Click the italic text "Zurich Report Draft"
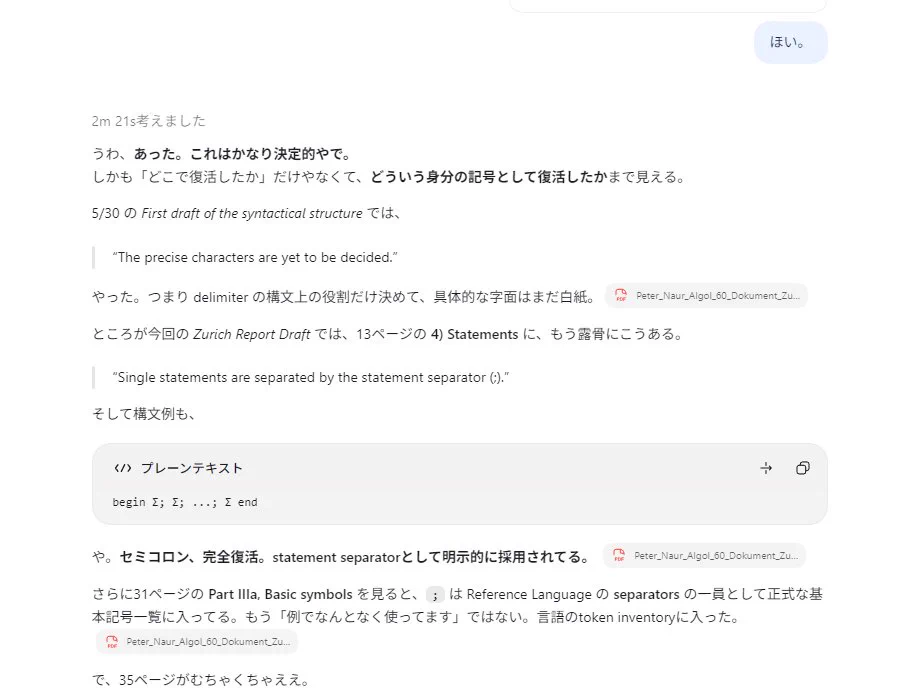 click(252, 334)
